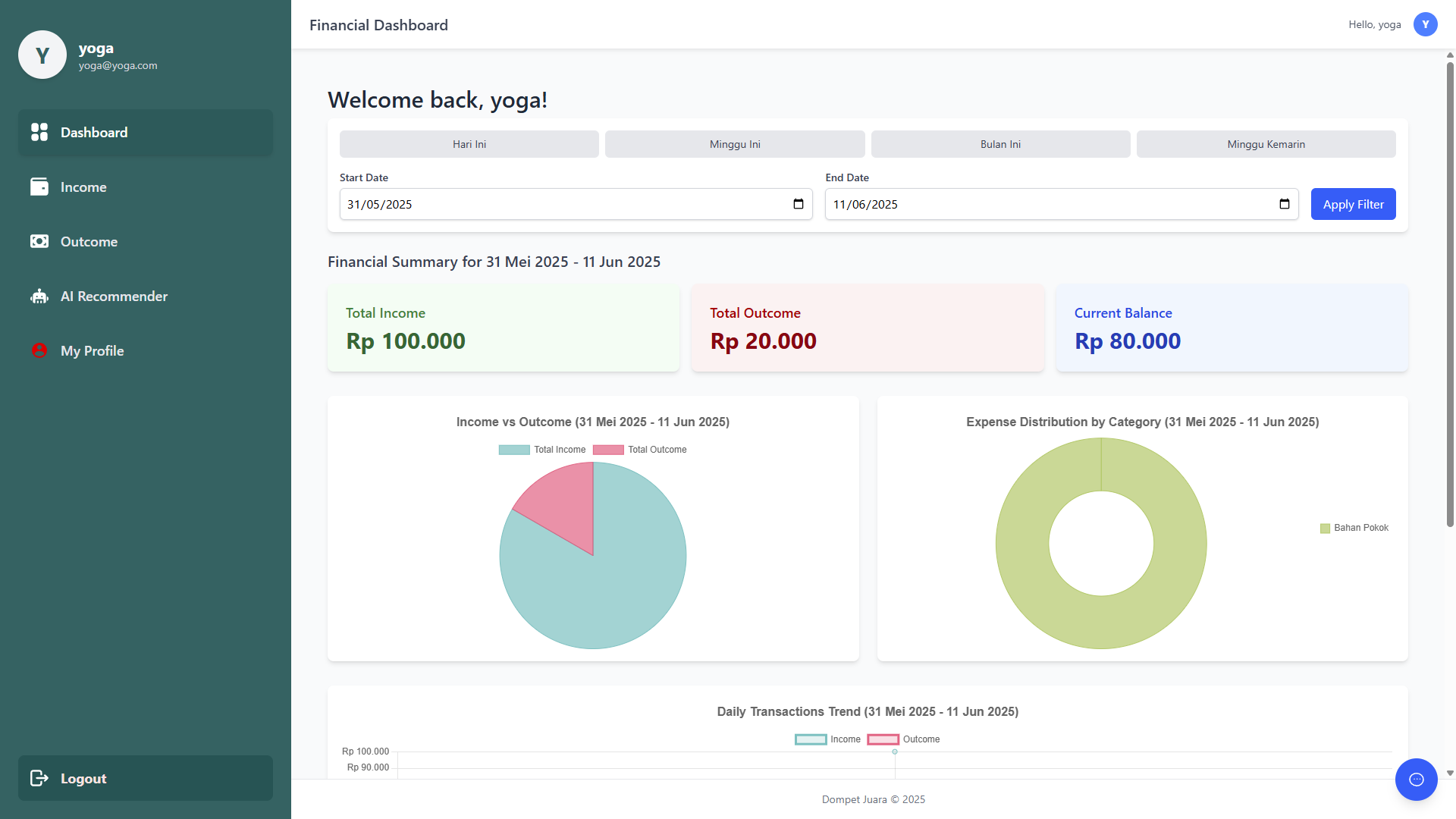Screen dimensions: 1456x819
Task: Click the AI Recommender robot icon
Action: (x=39, y=297)
